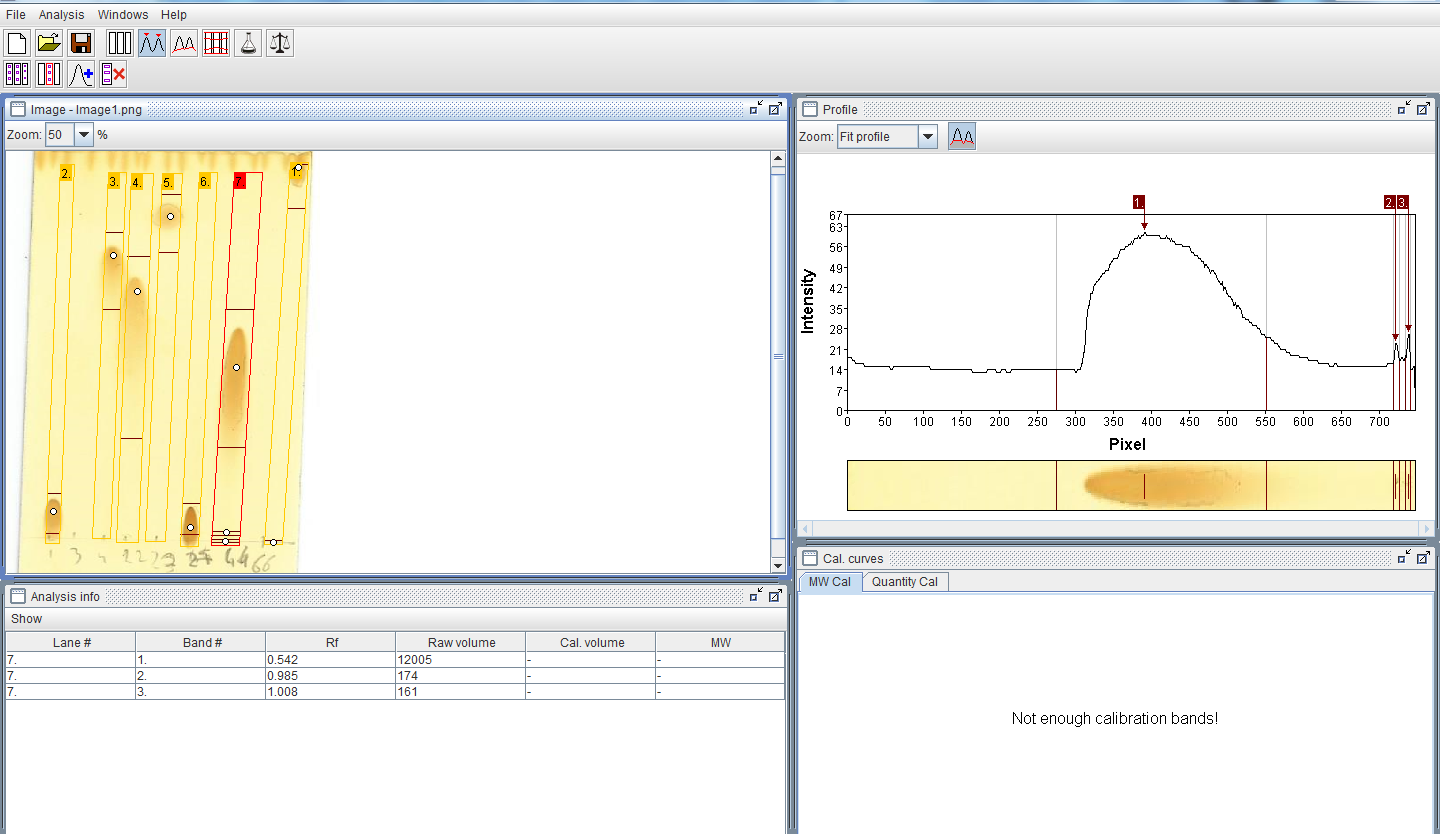Open the Fit profile zoom dropdown
The width and height of the screenshot is (1440, 834).
pos(928,136)
